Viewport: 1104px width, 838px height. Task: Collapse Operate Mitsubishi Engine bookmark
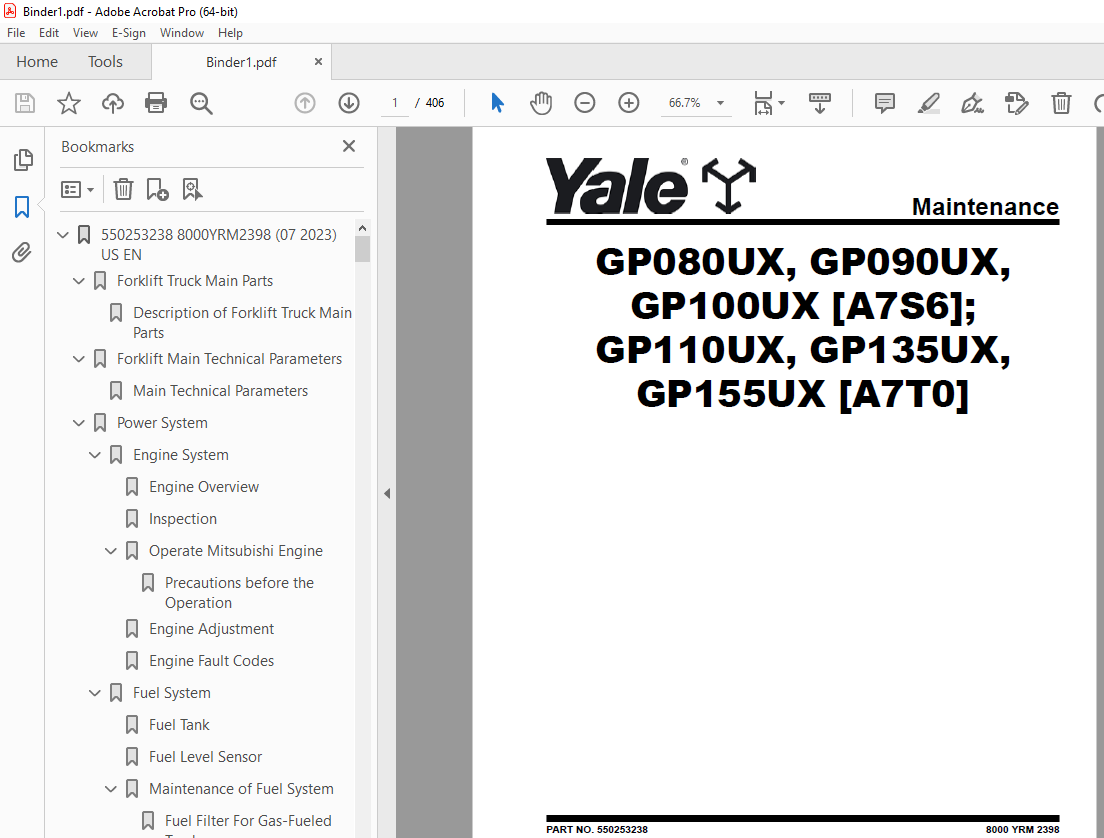click(x=111, y=551)
